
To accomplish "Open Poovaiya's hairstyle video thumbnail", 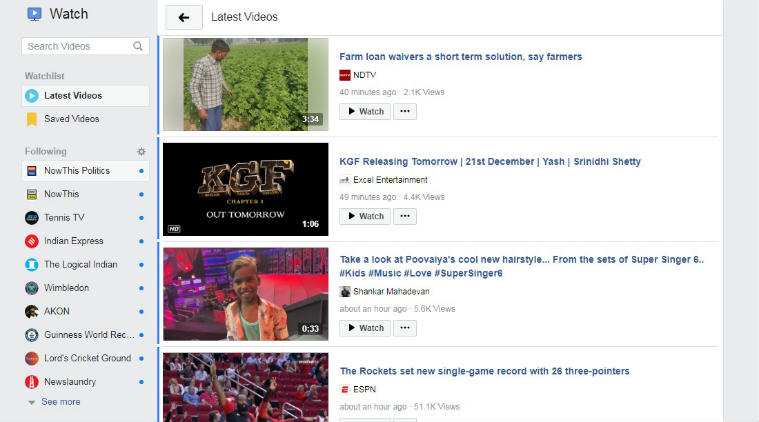I will [x=245, y=294].
